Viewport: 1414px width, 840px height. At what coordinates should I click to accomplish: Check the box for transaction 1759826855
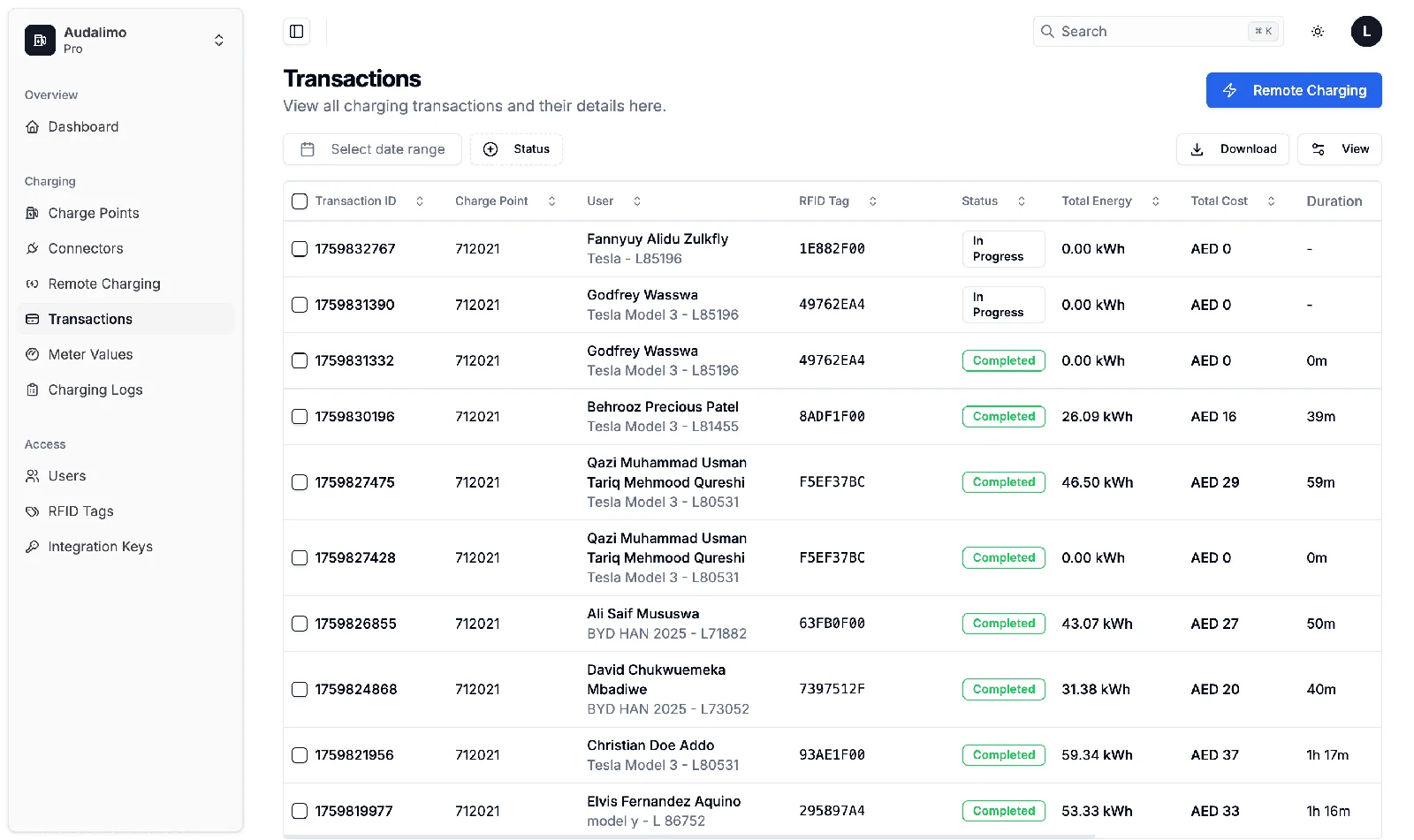click(300, 624)
